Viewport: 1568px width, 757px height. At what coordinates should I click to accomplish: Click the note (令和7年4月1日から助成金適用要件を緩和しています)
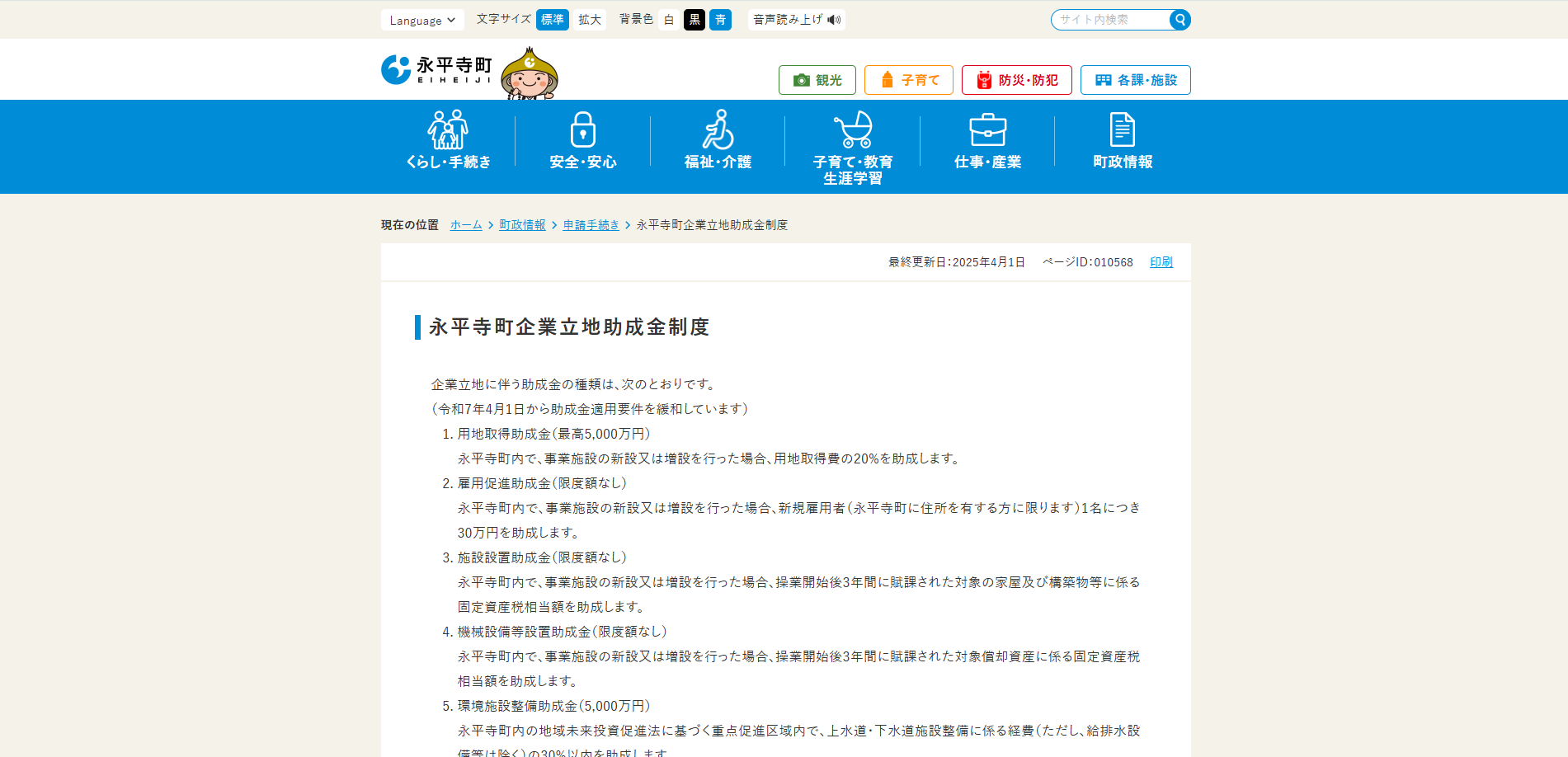tap(590, 409)
